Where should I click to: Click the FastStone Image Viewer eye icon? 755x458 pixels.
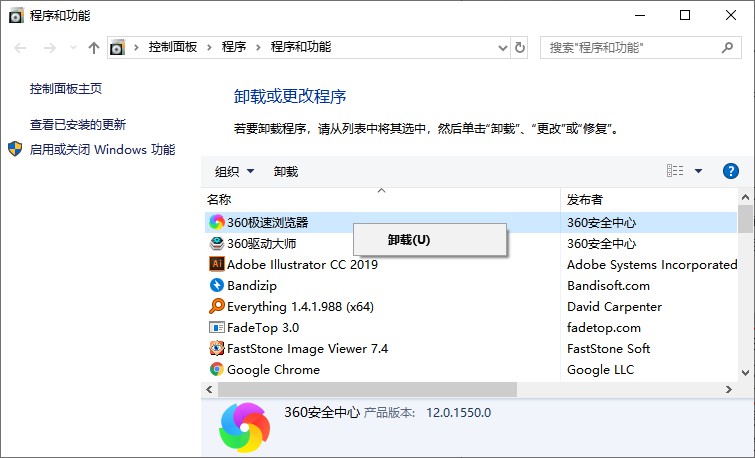click(217, 348)
